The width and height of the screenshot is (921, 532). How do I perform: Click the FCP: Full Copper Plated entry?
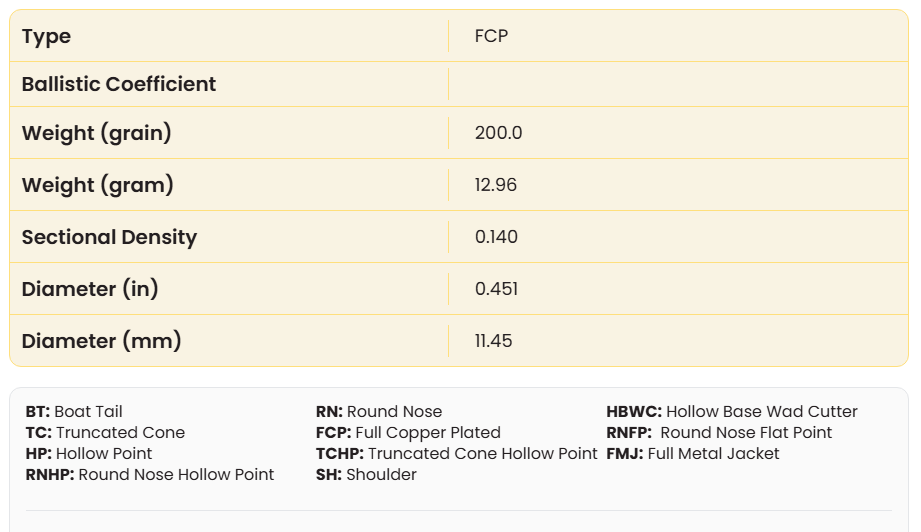coord(408,433)
